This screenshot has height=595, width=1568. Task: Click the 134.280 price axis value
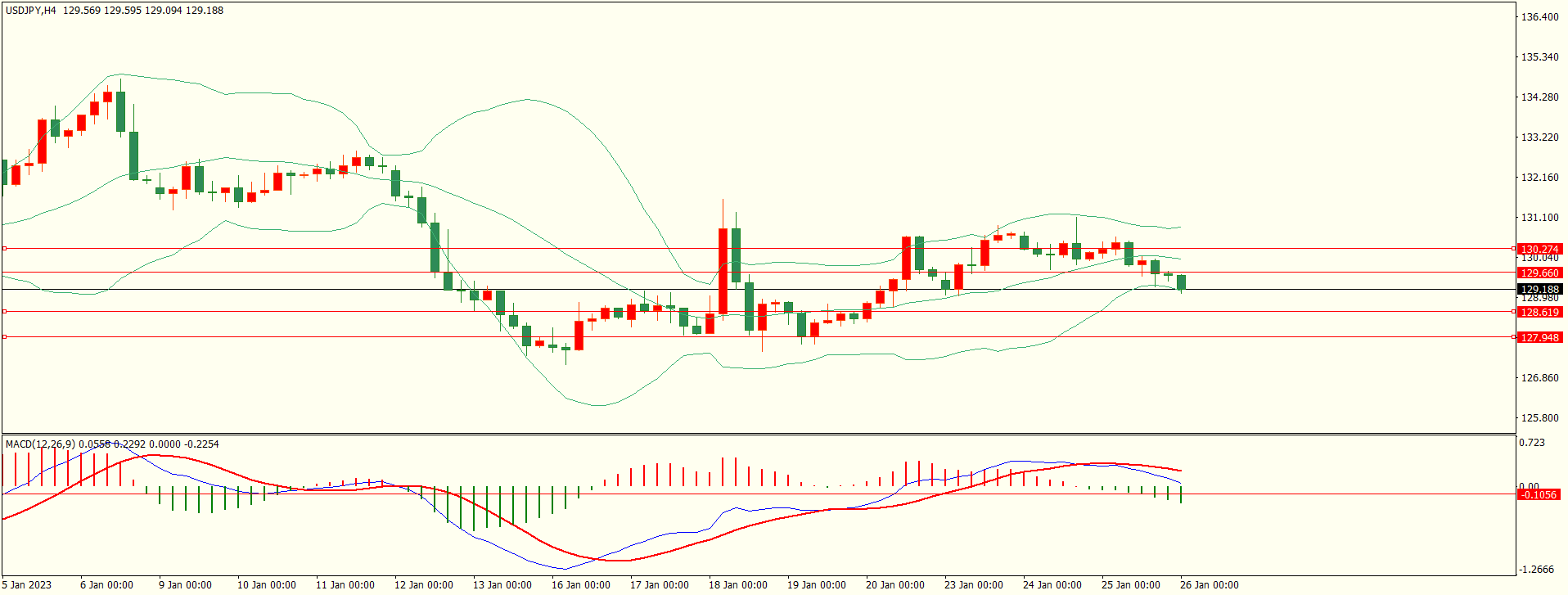point(1539,97)
